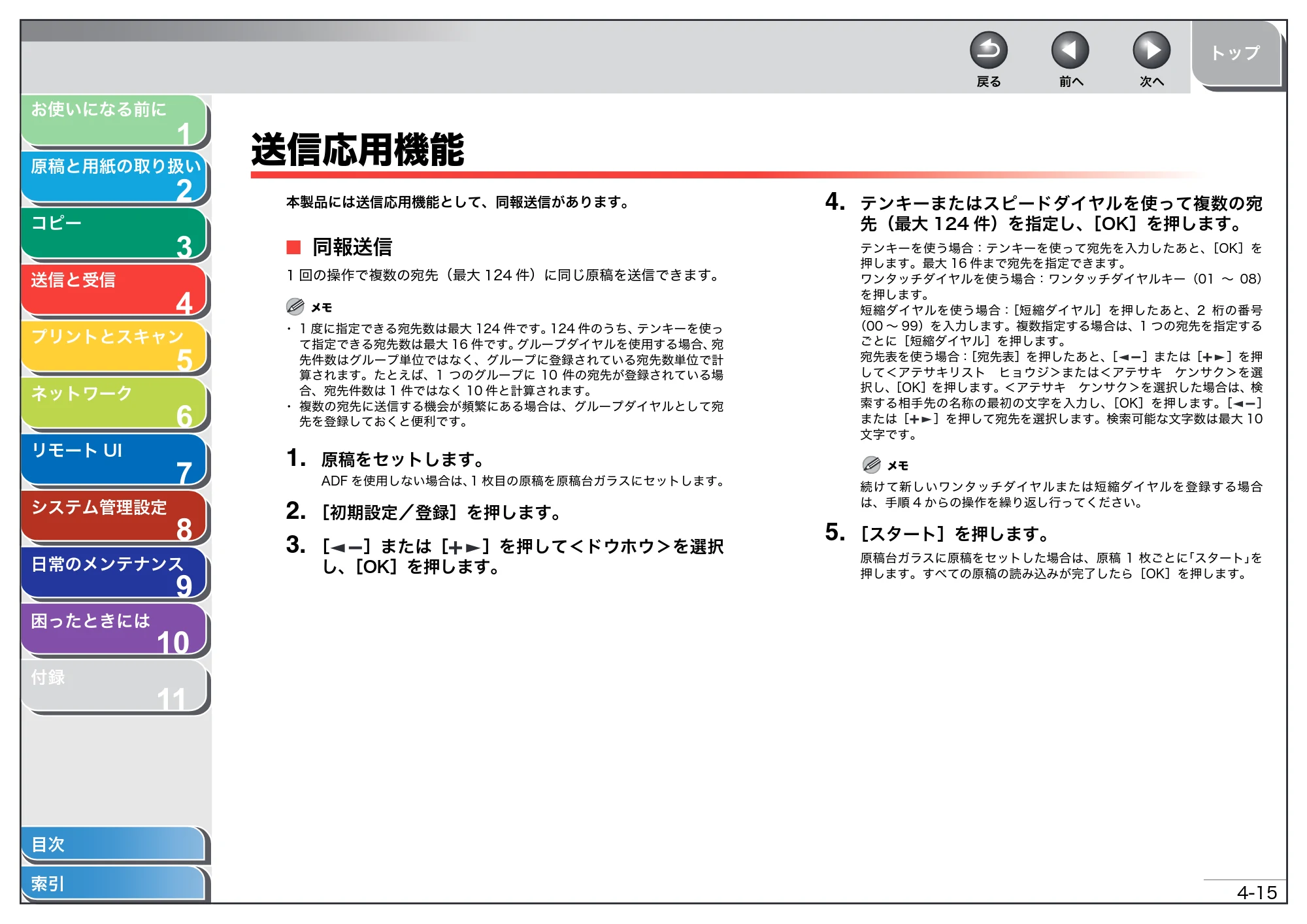Screen dimensions: 1307x924
Task: Click the 送信応用機能 page title
Action: pos(358,150)
